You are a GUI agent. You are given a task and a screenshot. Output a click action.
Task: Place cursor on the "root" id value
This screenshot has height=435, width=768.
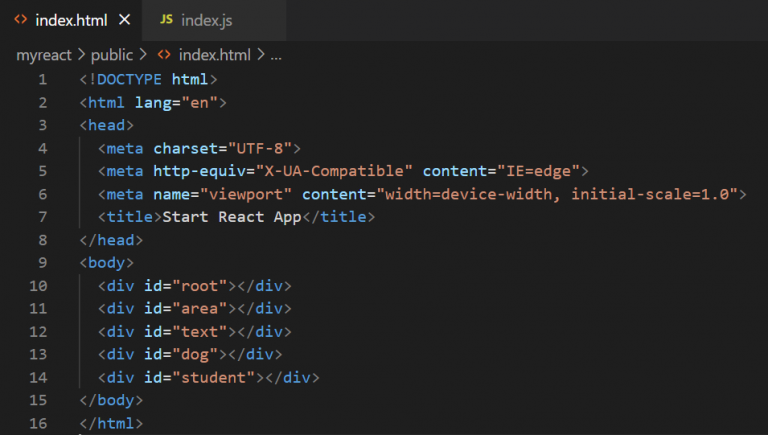tap(204, 286)
